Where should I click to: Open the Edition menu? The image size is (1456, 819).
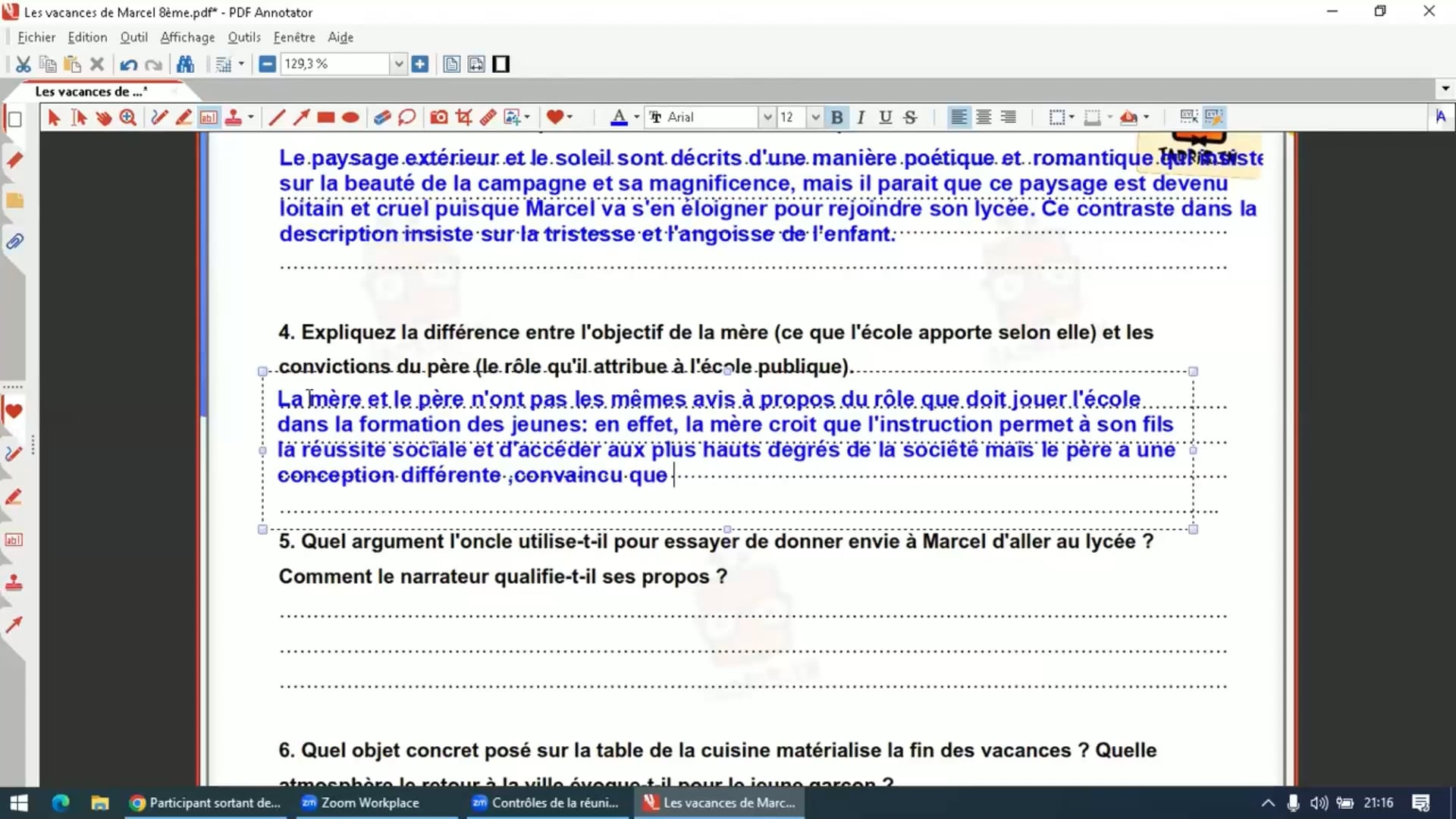click(x=87, y=37)
